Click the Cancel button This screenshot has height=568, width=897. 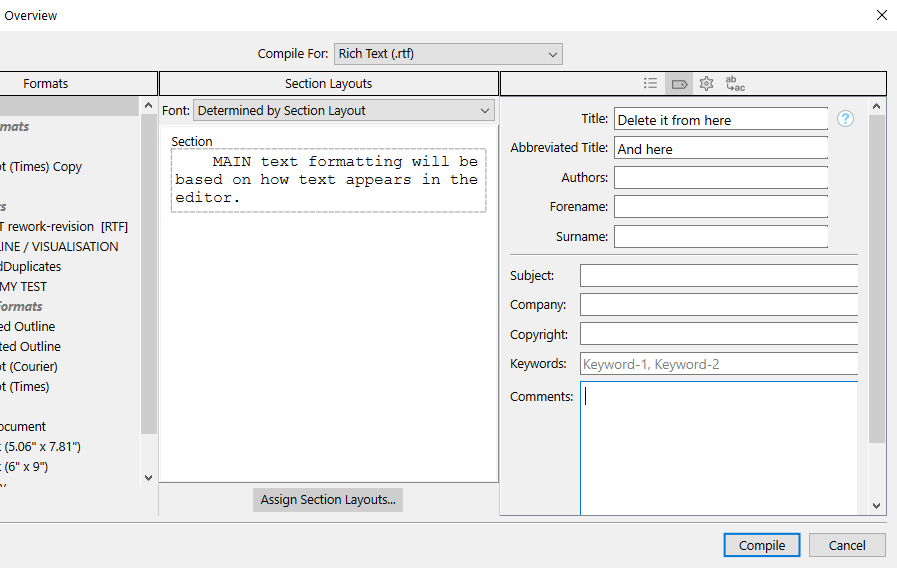point(847,545)
